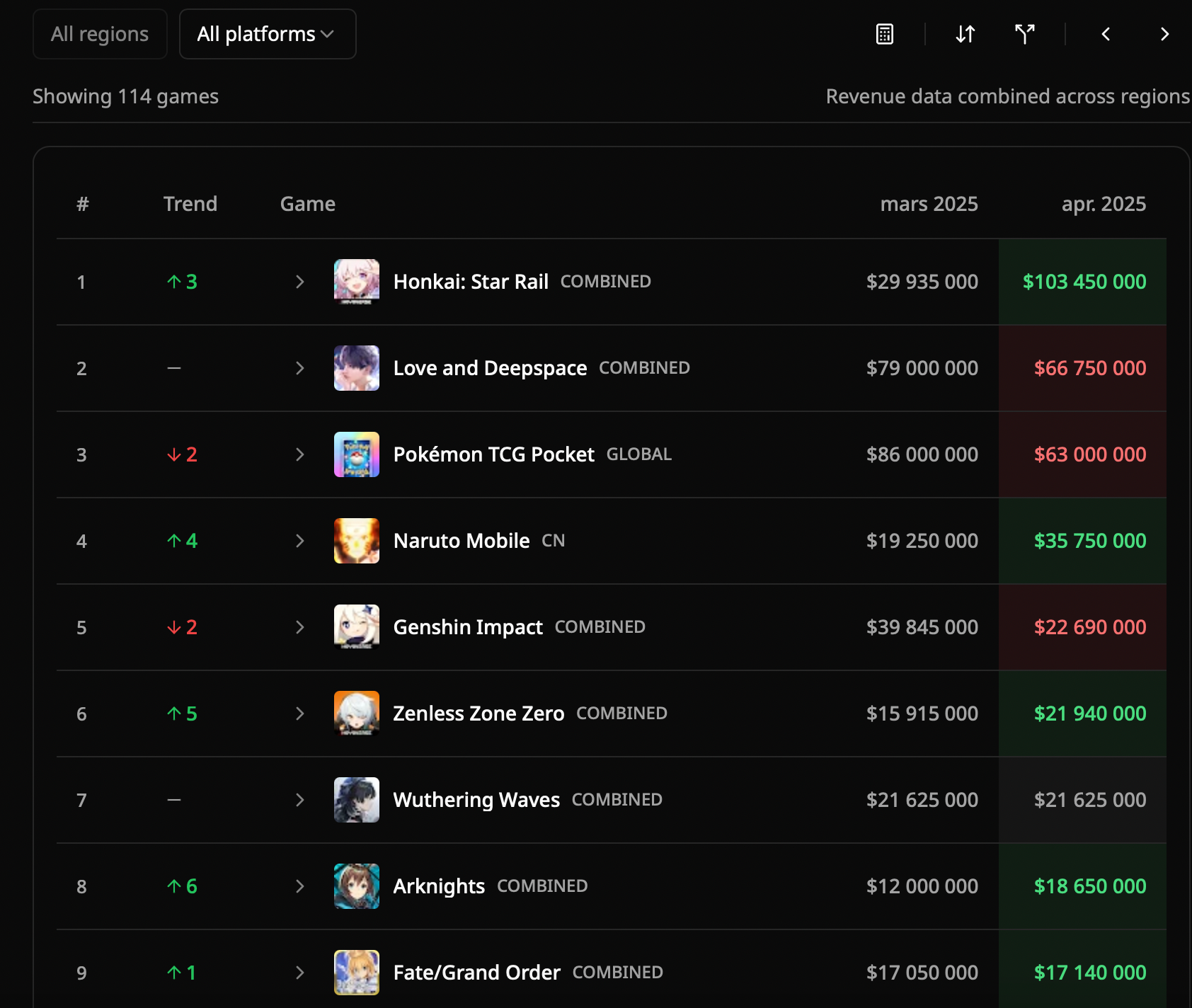
Task: Click the Wuthering Waves game icon
Action: [357, 800]
